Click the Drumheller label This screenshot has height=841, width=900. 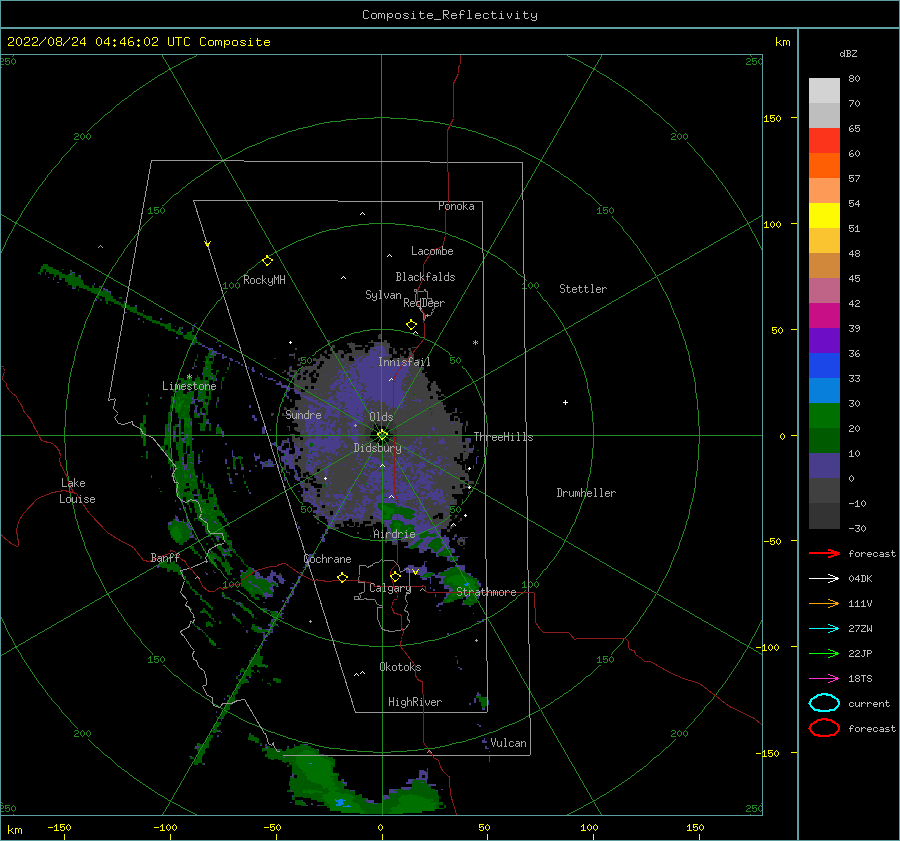click(586, 493)
